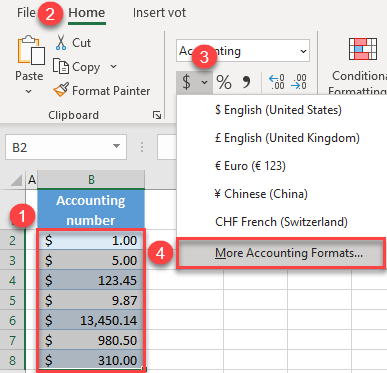Expand the Paste options arrow

(29, 91)
